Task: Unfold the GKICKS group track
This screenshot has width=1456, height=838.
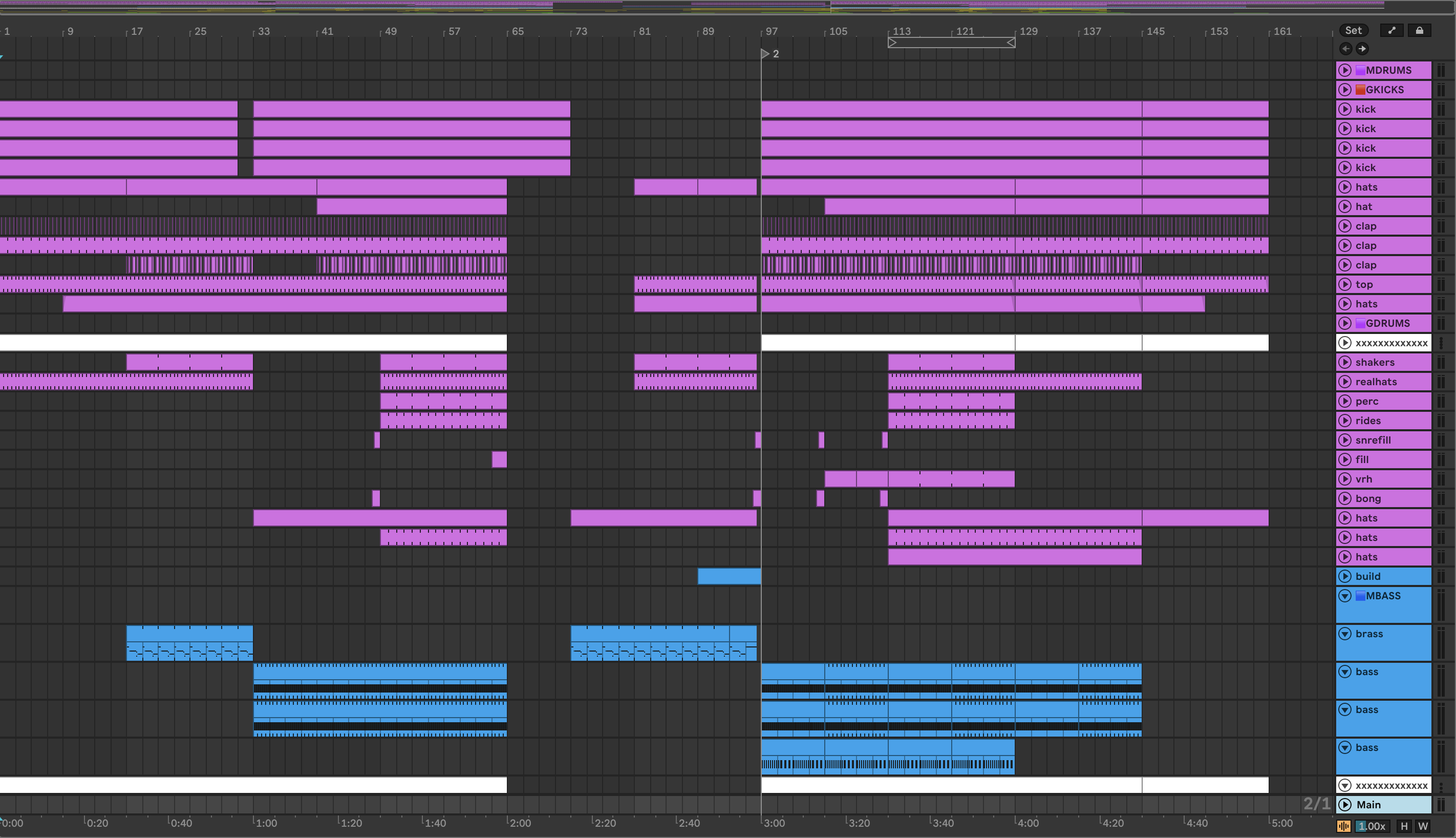Action: [1345, 90]
